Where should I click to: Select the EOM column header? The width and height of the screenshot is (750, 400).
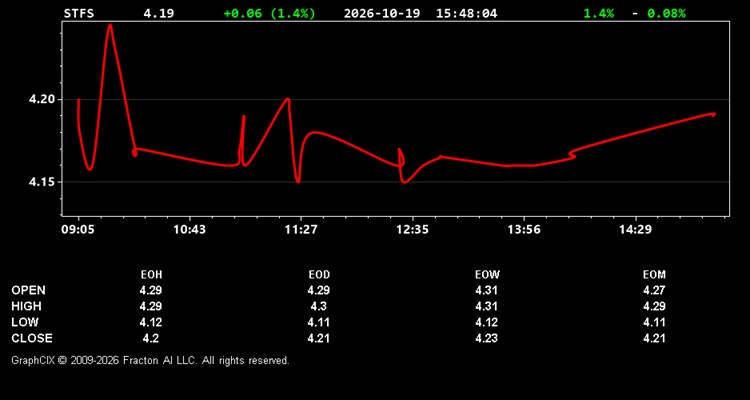tap(654, 275)
